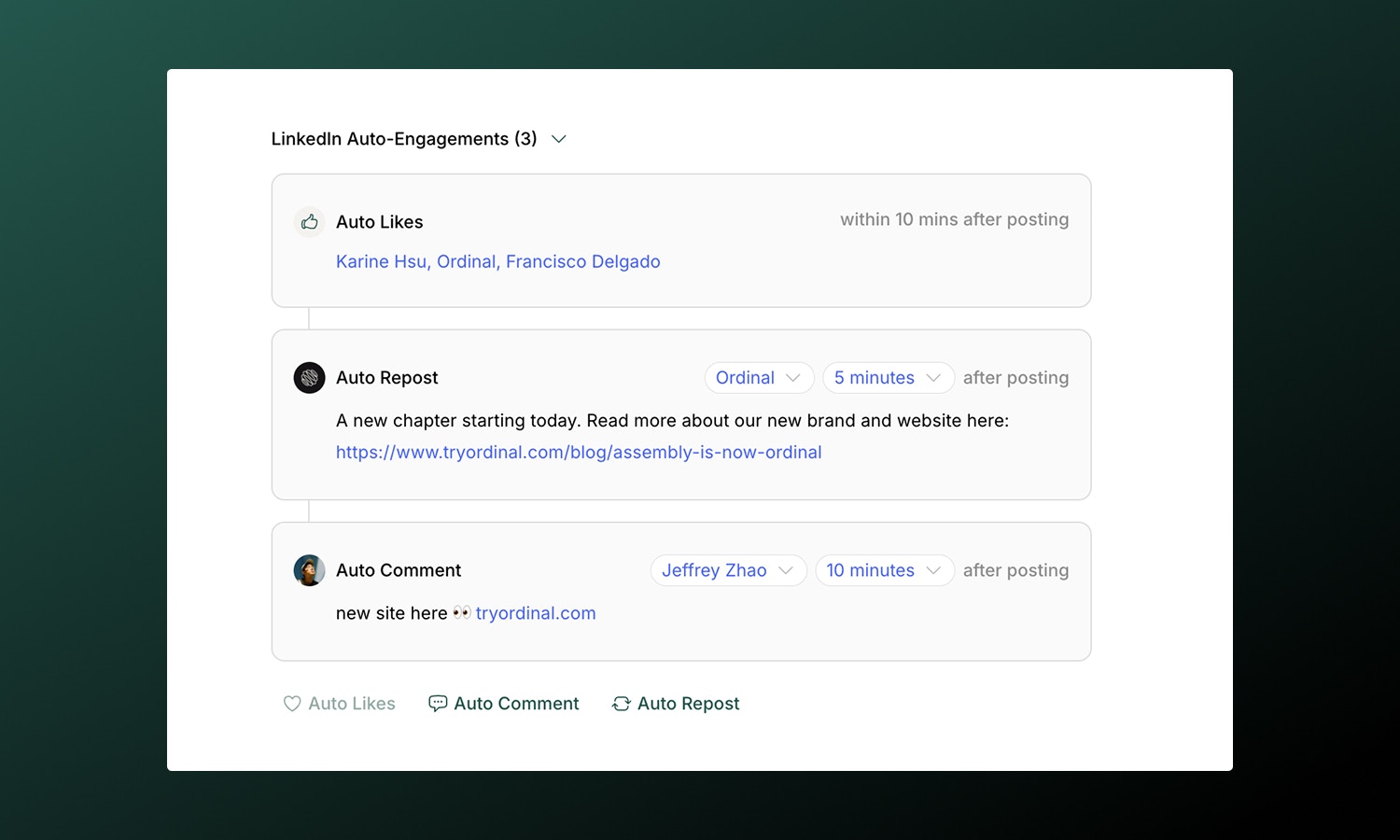
Task: Click the Ordinal logo avatar beside Auto Repost
Action: (310, 378)
